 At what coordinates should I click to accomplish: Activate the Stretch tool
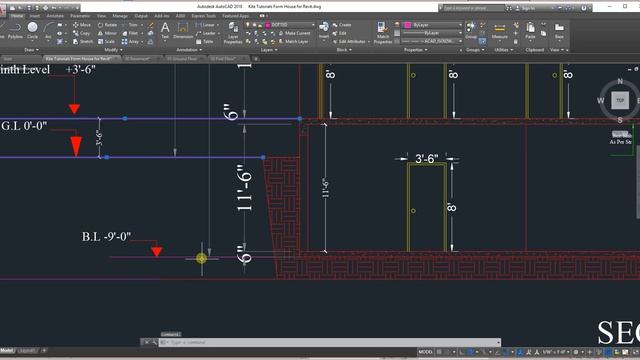pos(83,42)
